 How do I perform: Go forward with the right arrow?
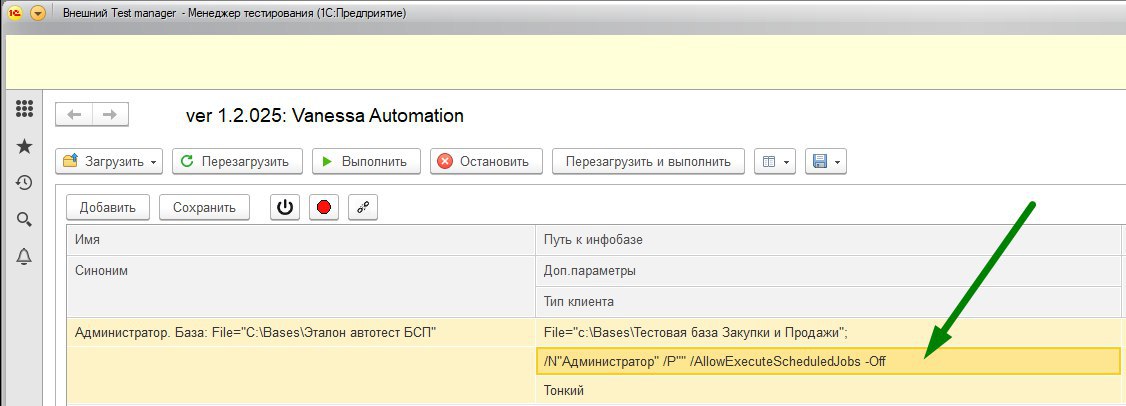[x=110, y=114]
